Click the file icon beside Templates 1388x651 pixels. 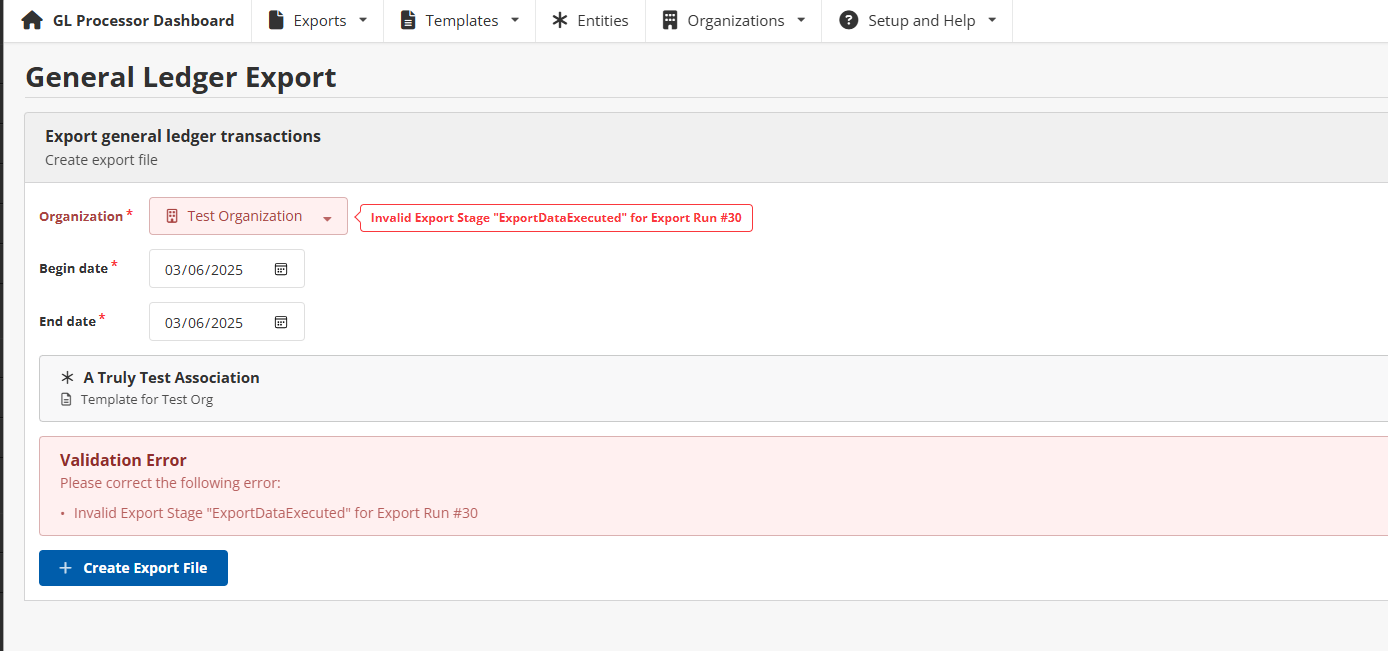pyautogui.click(x=409, y=20)
